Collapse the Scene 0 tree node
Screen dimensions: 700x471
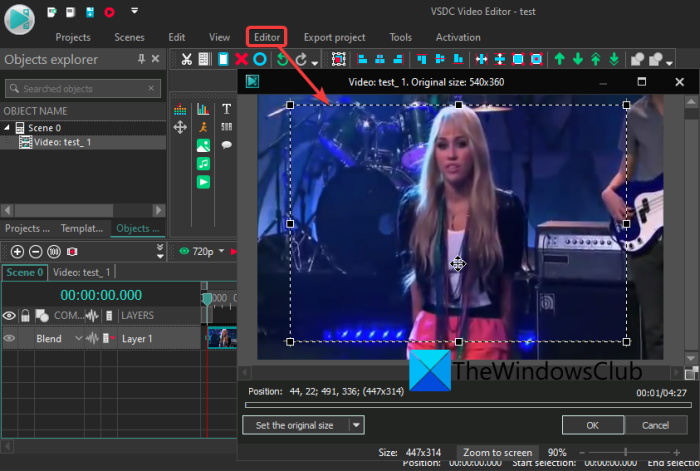[x=9, y=128]
